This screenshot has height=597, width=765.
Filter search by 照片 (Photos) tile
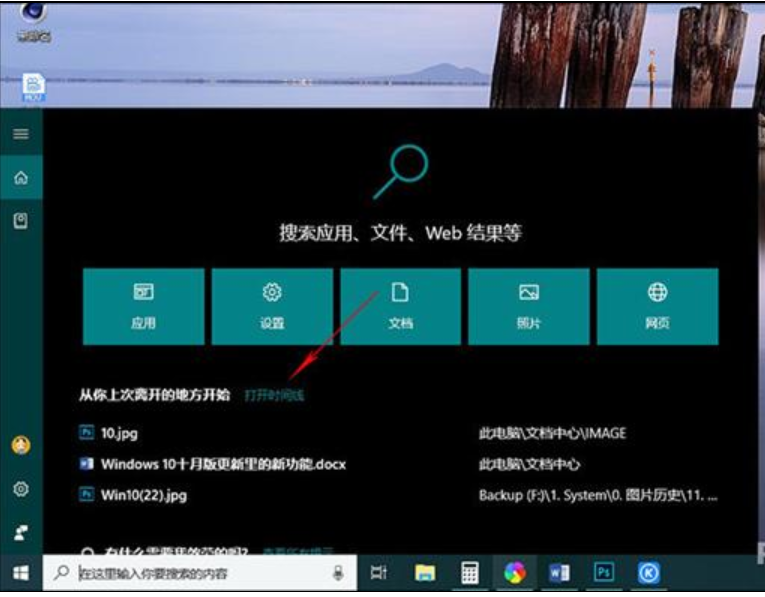529,306
